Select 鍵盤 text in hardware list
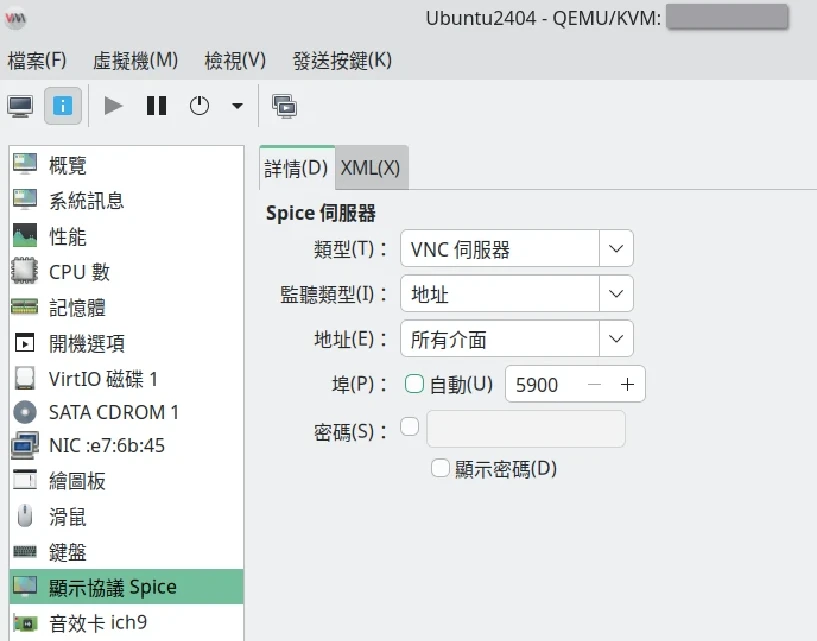This screenshot has height=641, width=817. point(68,552)
